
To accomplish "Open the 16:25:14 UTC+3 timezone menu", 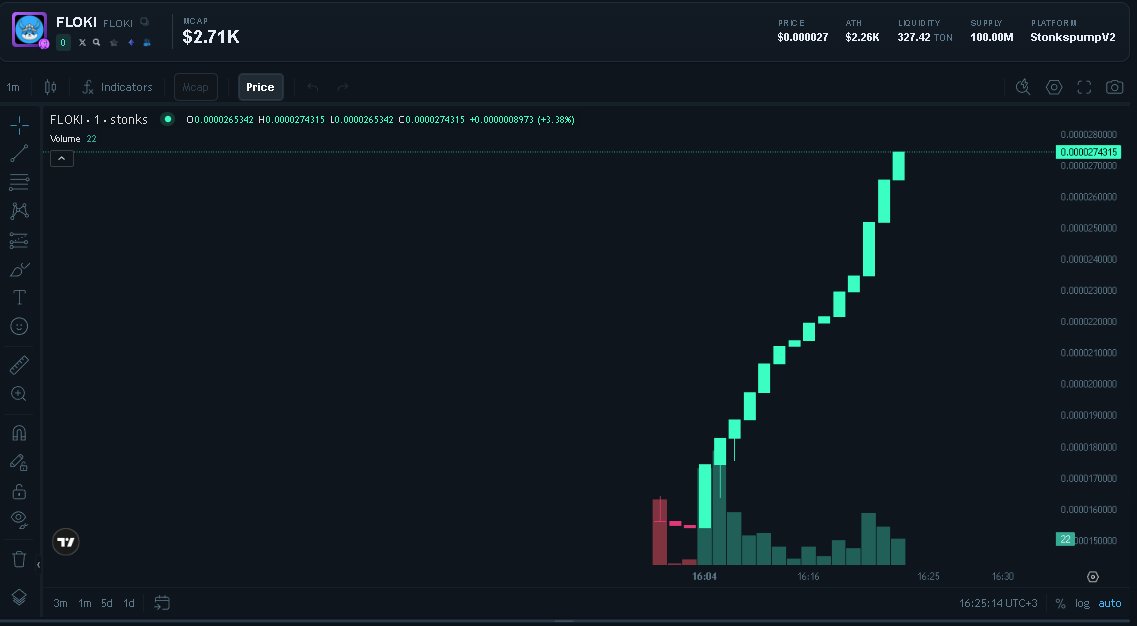I will [x=998, y=603].
